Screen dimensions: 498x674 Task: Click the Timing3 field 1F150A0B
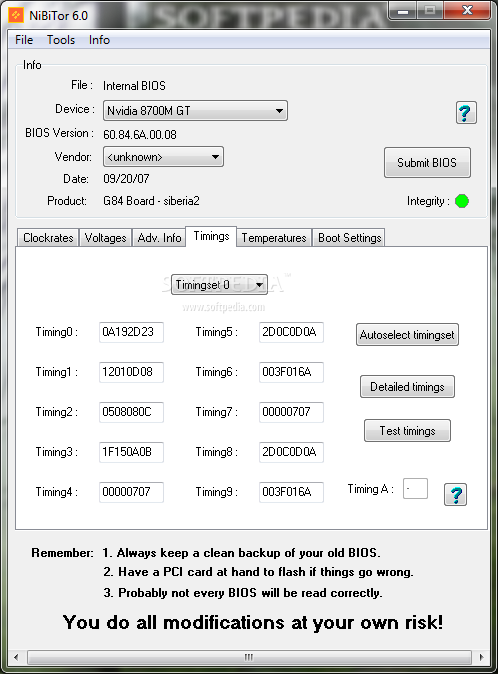click(131, 452)
